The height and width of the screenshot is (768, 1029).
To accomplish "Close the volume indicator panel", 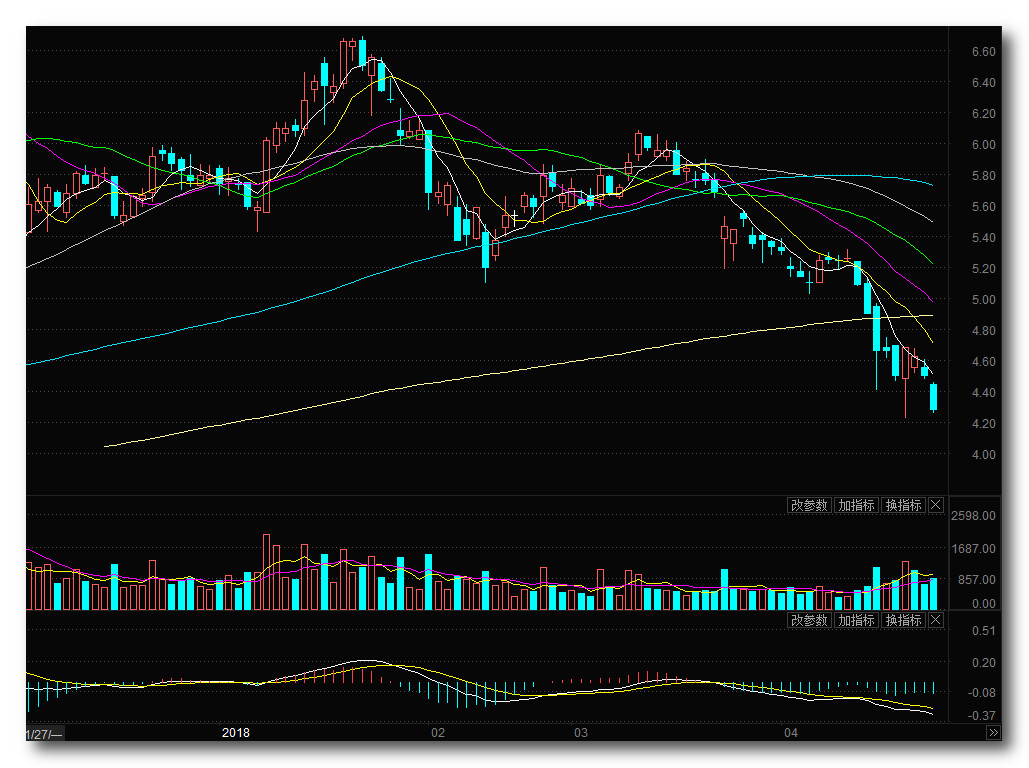I will tap(936, 505).
